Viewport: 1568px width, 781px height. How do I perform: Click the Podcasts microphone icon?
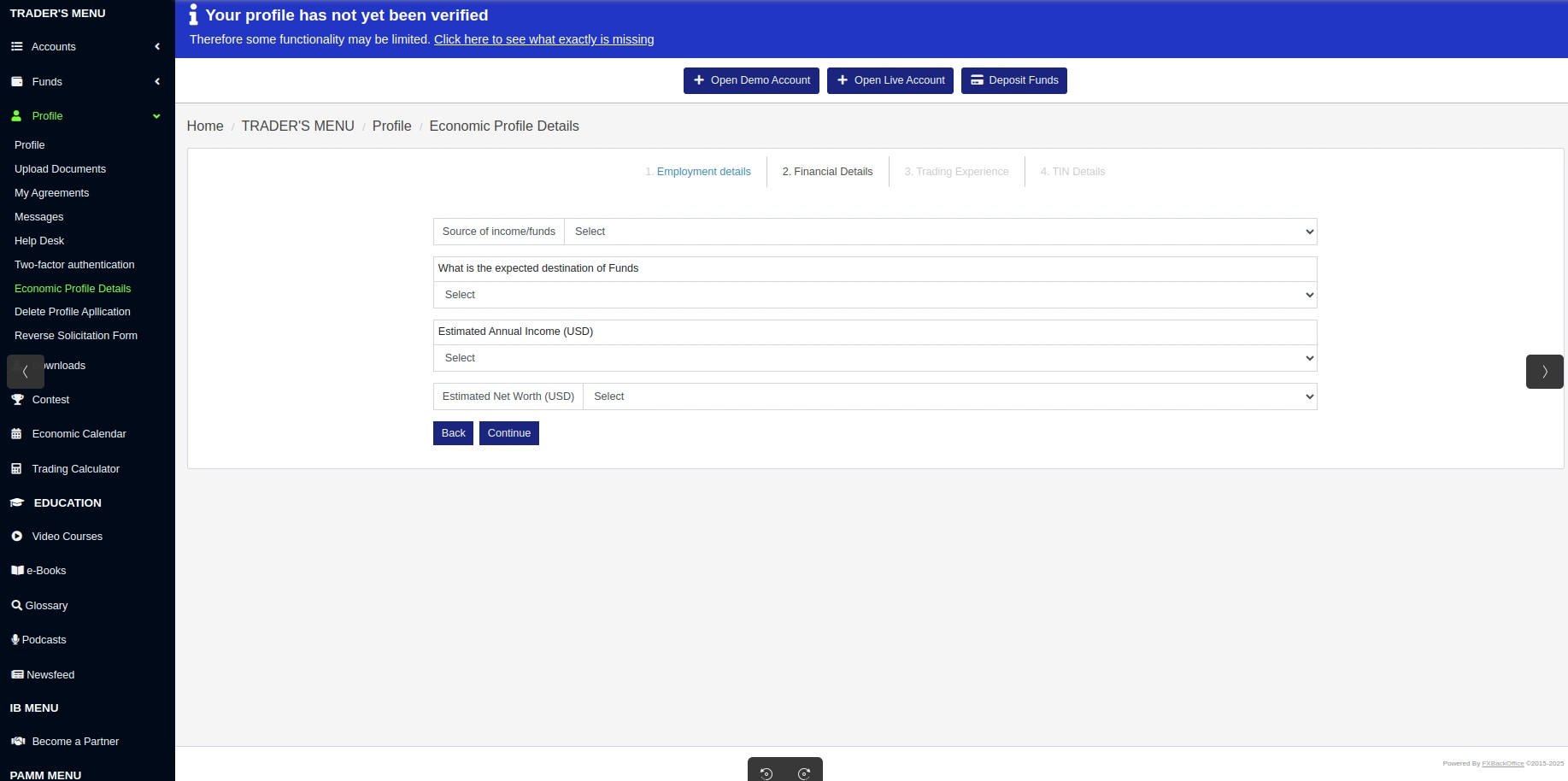[15, 639]
